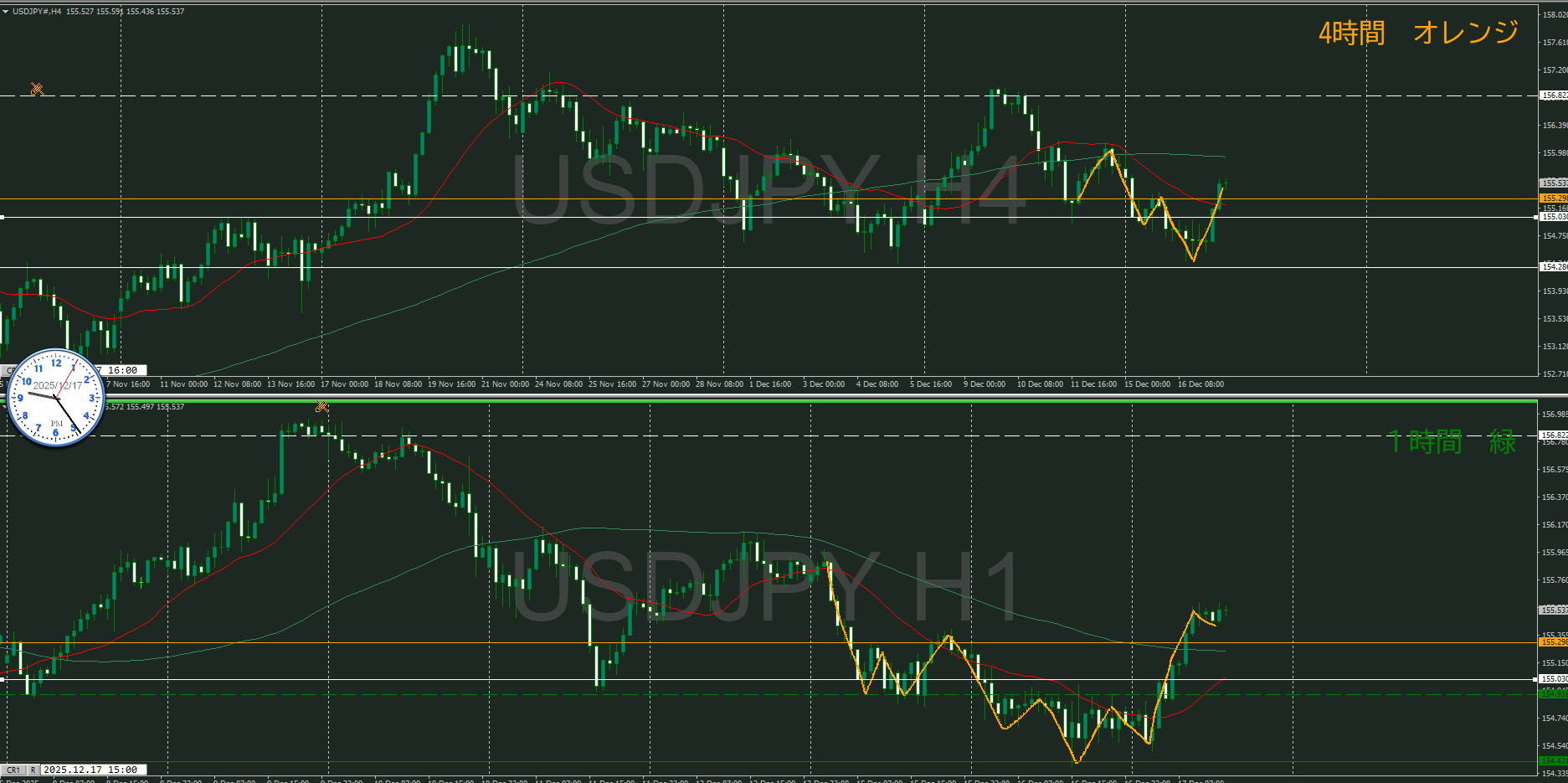Click the pencil marker icon in upper H4 chart
Screen dimensions: 1568x783
[x=37, y=89]
